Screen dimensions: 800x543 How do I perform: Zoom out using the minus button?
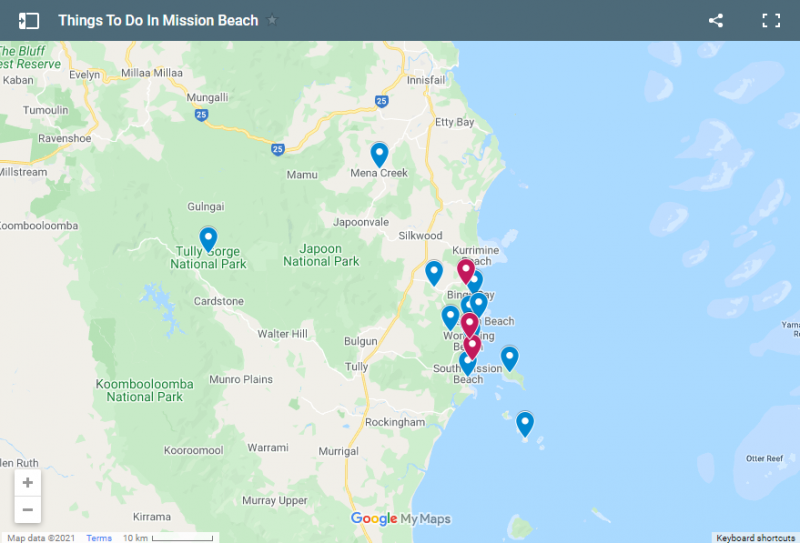click(28, 510)
